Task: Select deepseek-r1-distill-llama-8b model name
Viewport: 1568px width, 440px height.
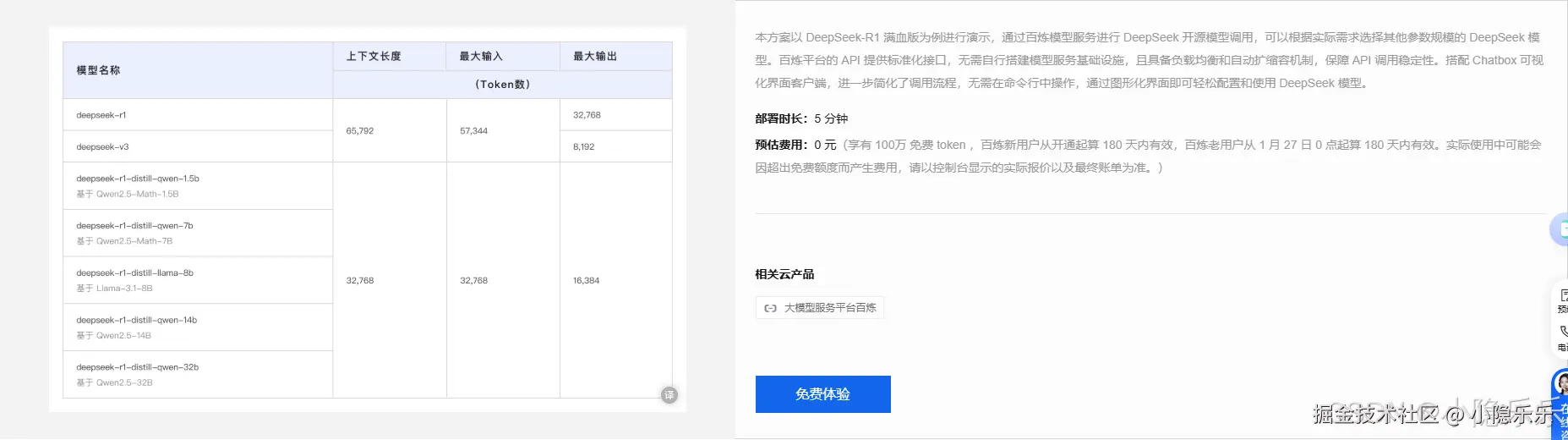Action: coord(134,273)
